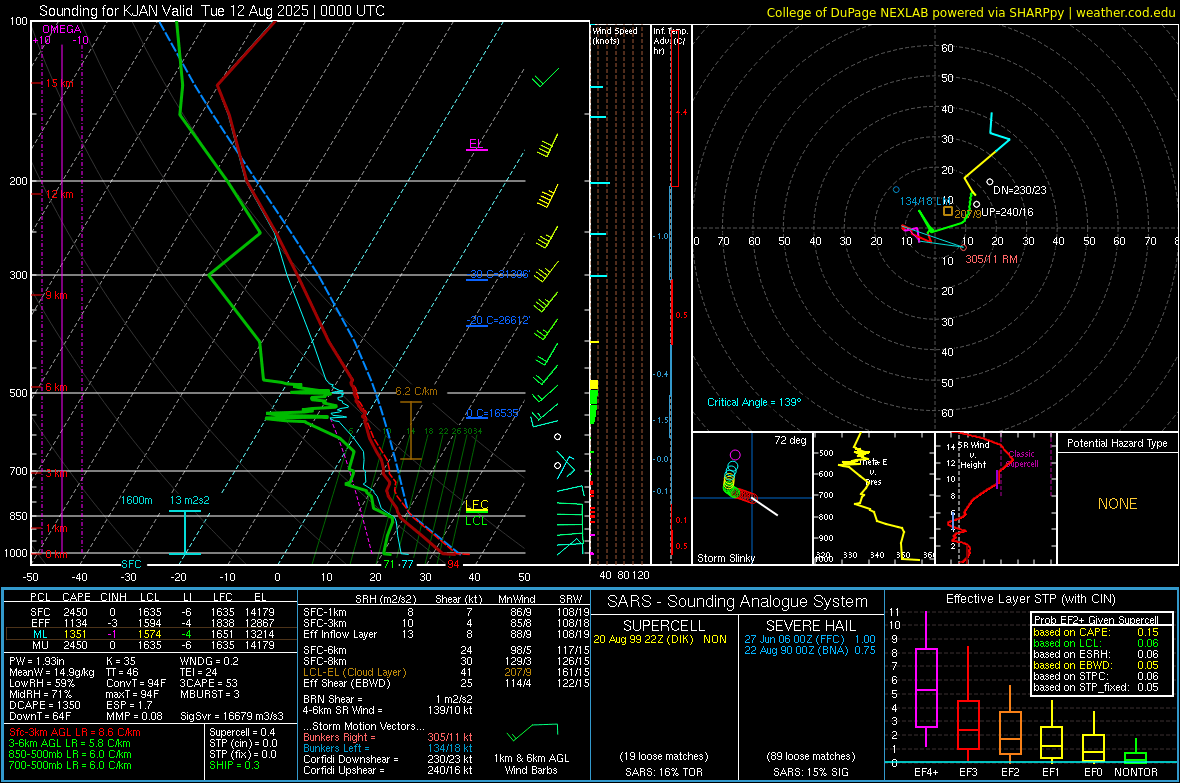Click the SARS: 16% TOR text
This screenshot has height=783, width=1180.
point(663,772)
